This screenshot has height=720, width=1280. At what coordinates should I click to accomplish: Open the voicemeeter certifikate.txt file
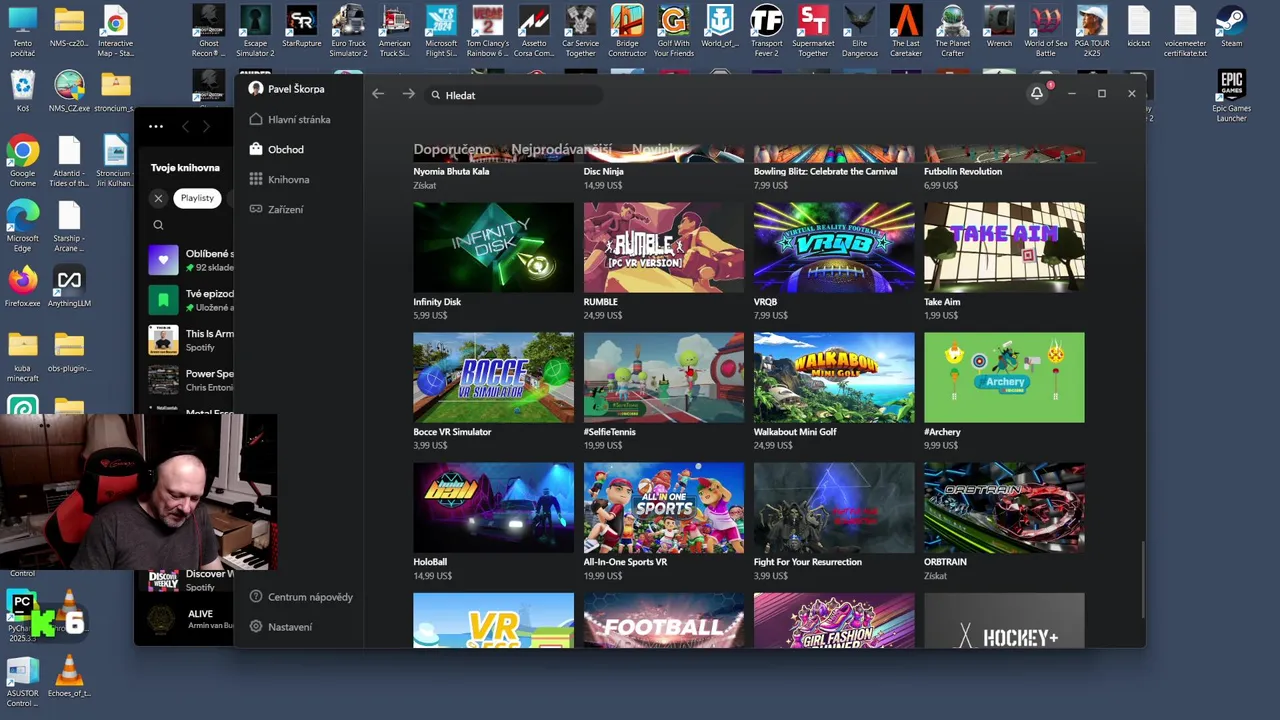1185,30
